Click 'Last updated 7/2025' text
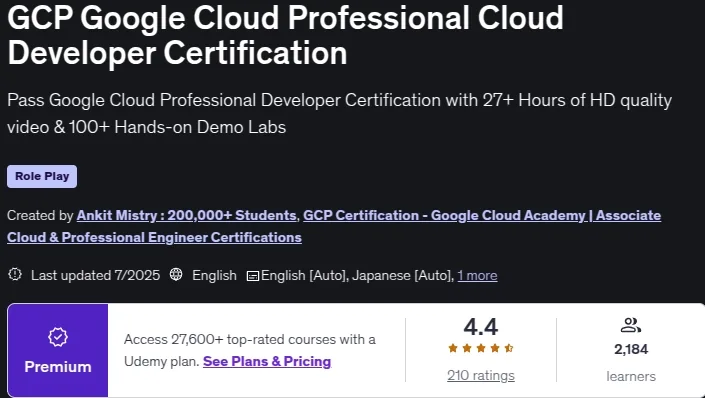The width and height of the screenshot is (705, 398). (x=95, y=275)
